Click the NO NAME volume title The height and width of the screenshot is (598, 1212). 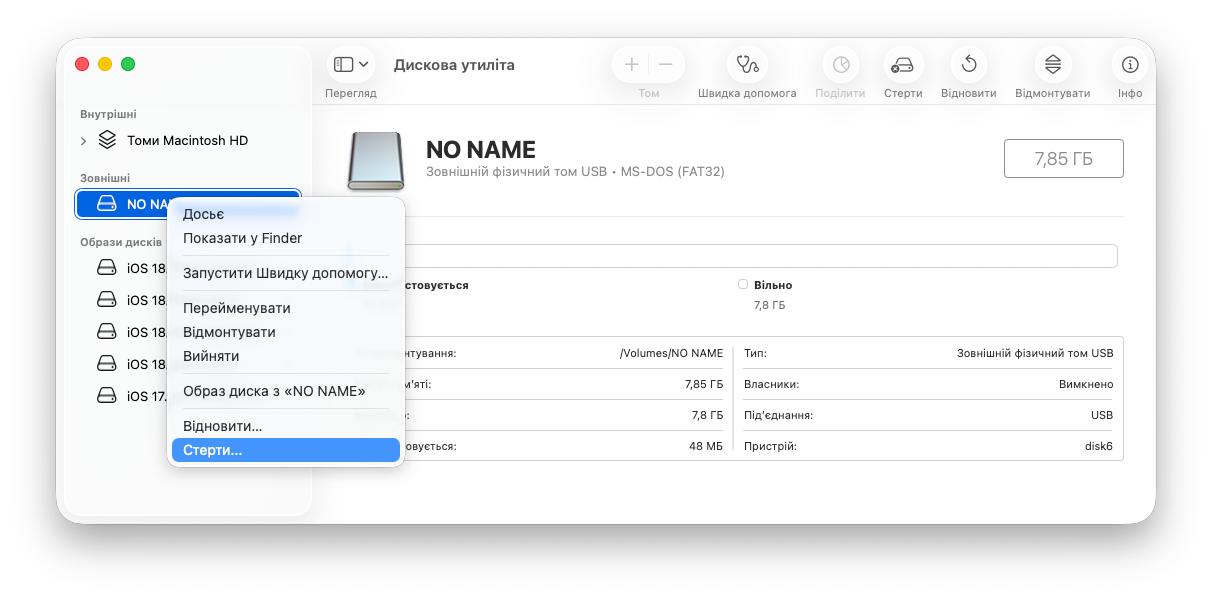click(481, 150)
